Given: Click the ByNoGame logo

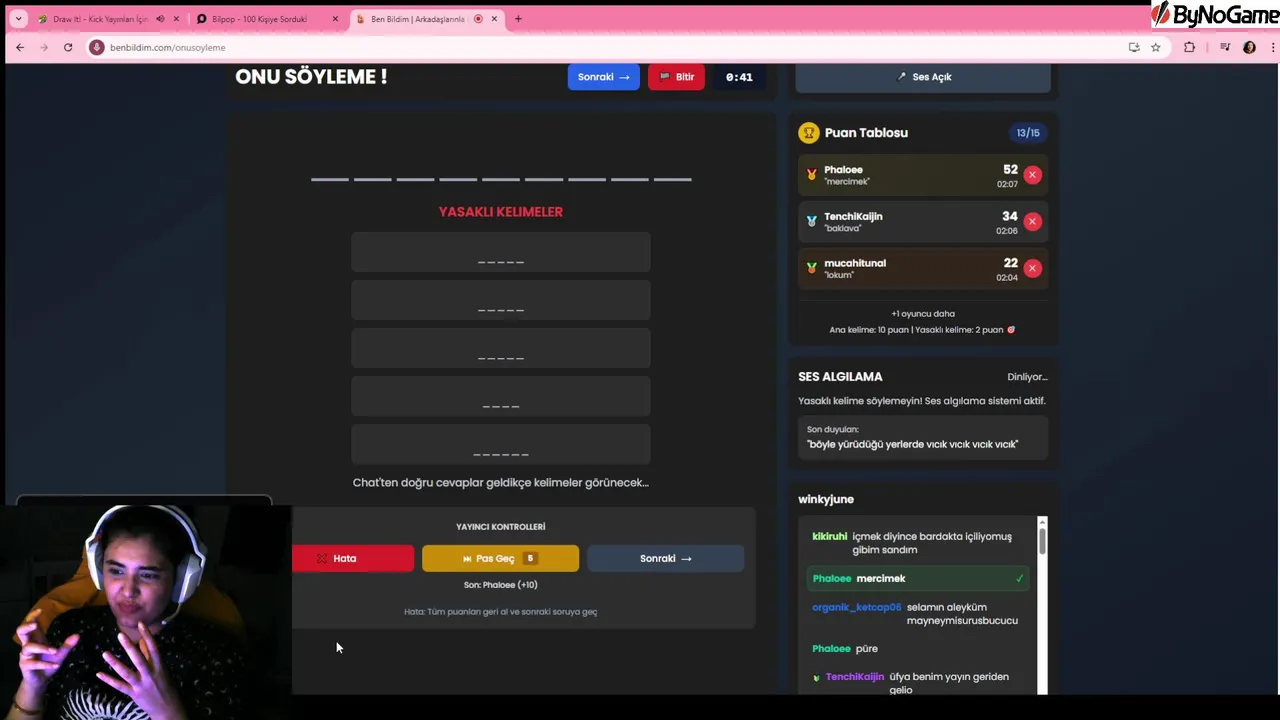Looking at the screenshot, I should click(1215, 14).
